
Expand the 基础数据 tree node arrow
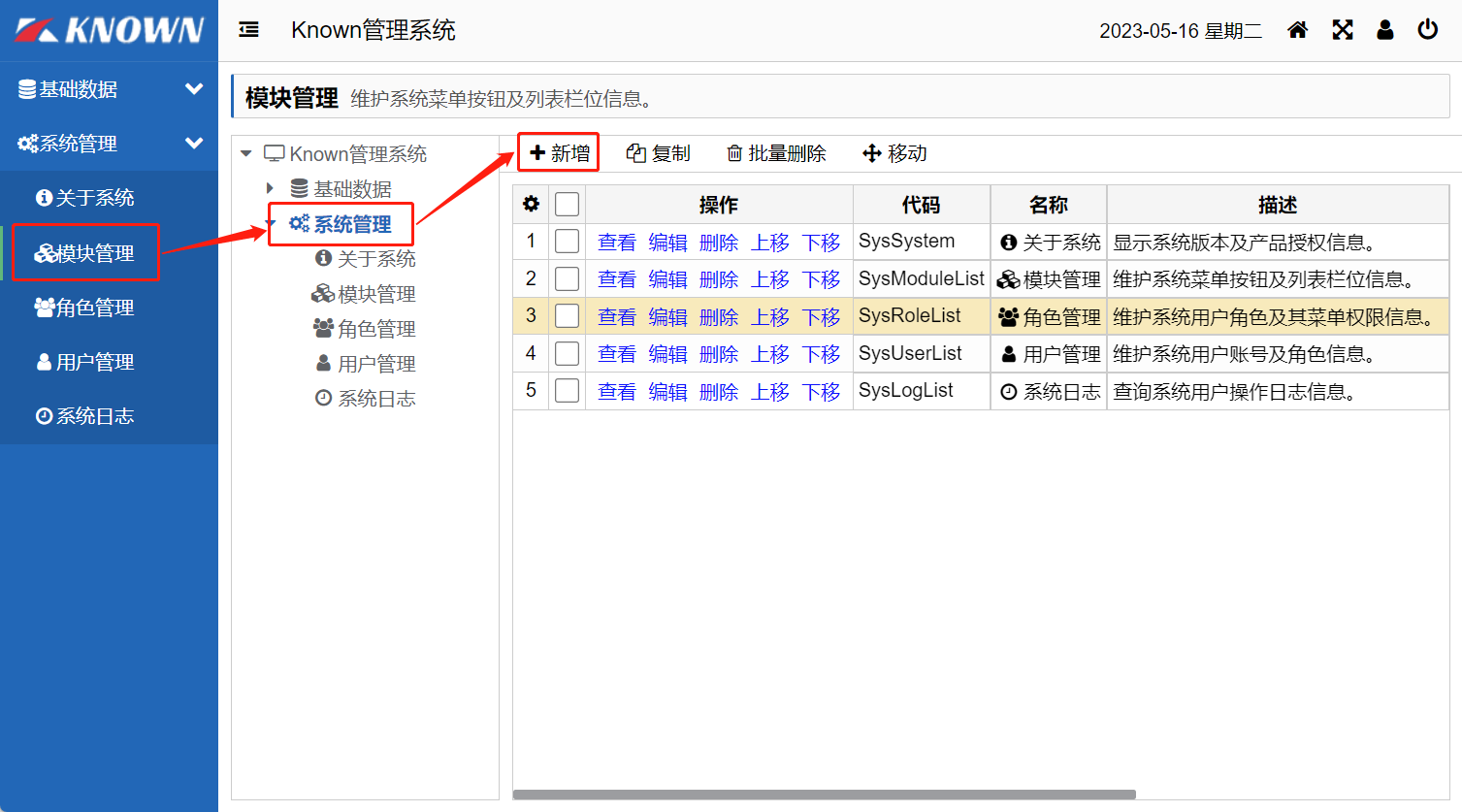[271, 188]
